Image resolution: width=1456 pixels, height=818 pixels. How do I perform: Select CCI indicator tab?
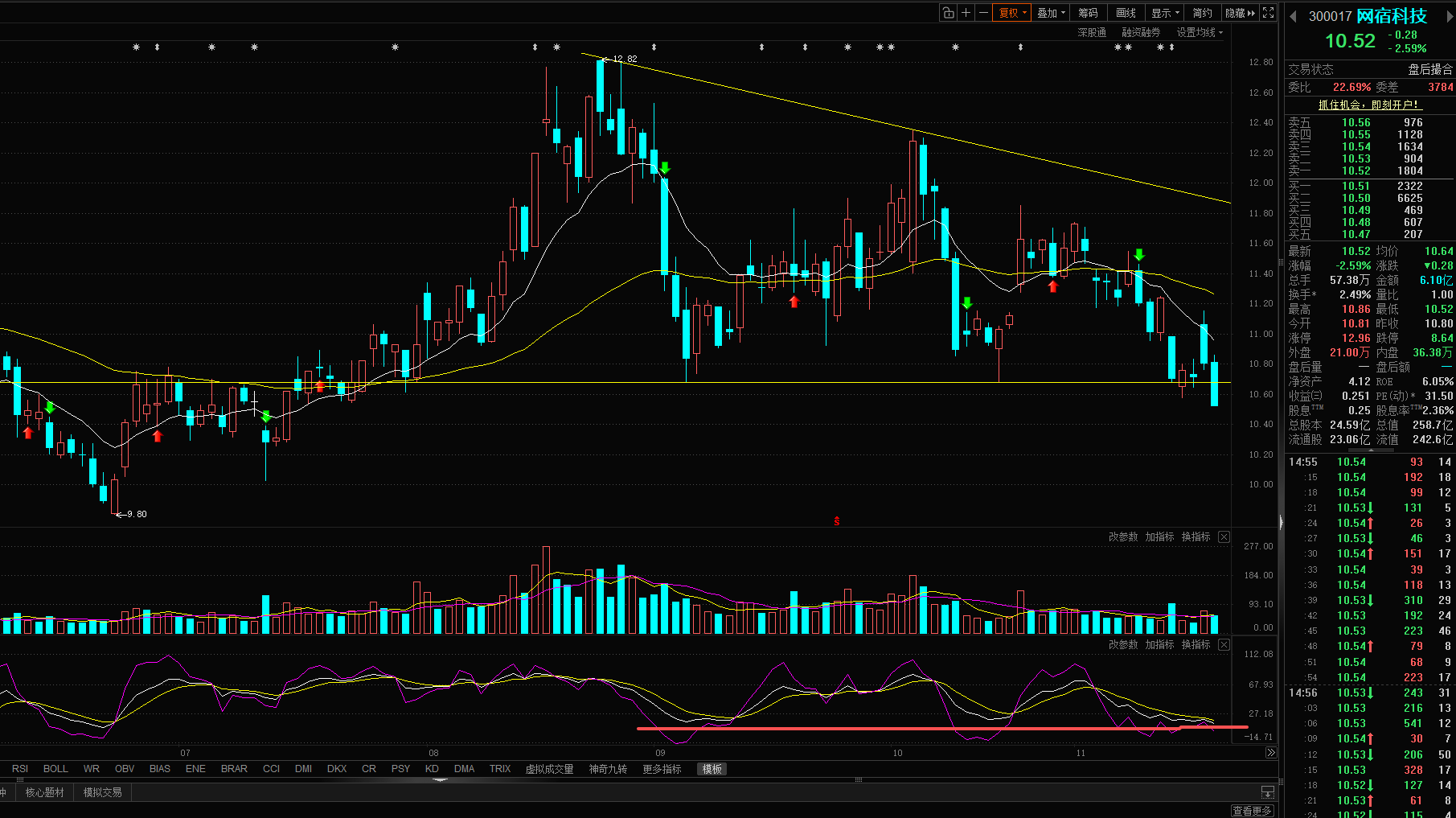coord(272,769)
